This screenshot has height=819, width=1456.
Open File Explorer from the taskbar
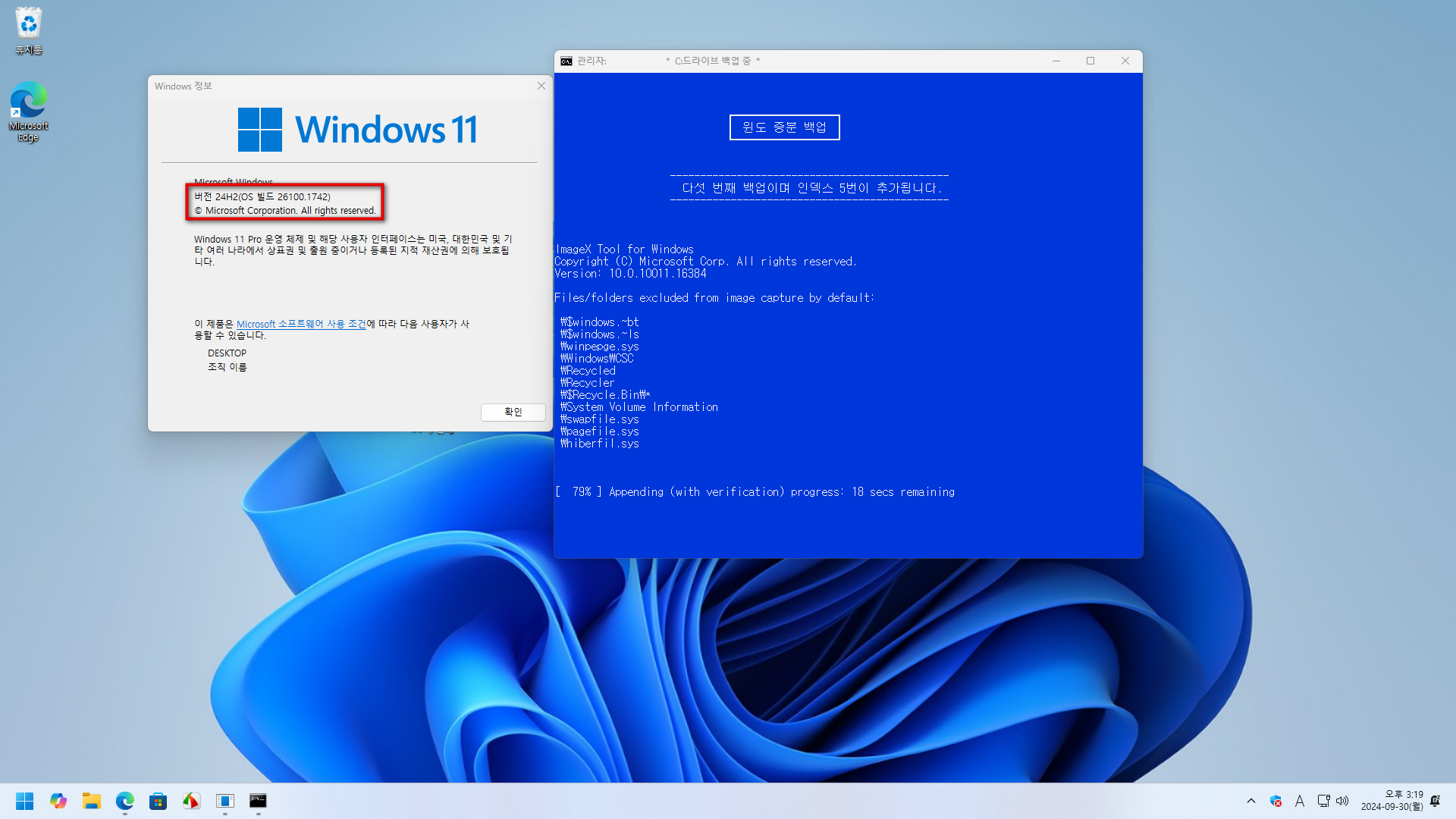click(x=92, y=801)
